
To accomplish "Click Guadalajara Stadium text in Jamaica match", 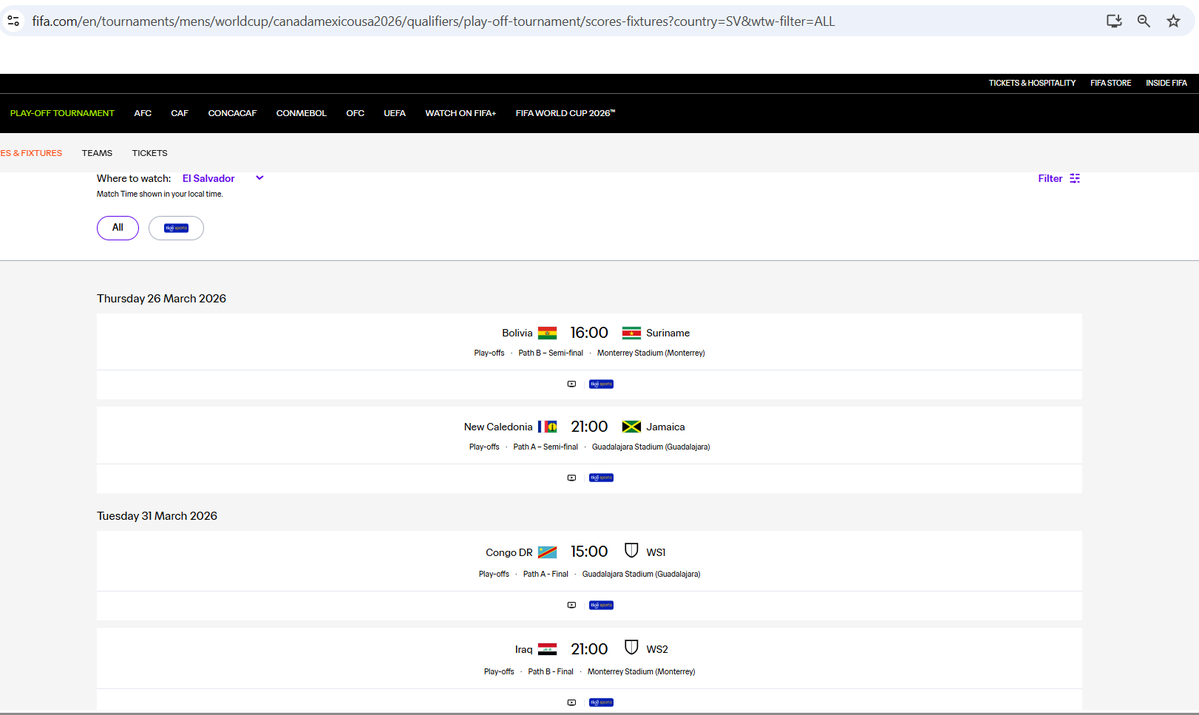I will point(651,447).
